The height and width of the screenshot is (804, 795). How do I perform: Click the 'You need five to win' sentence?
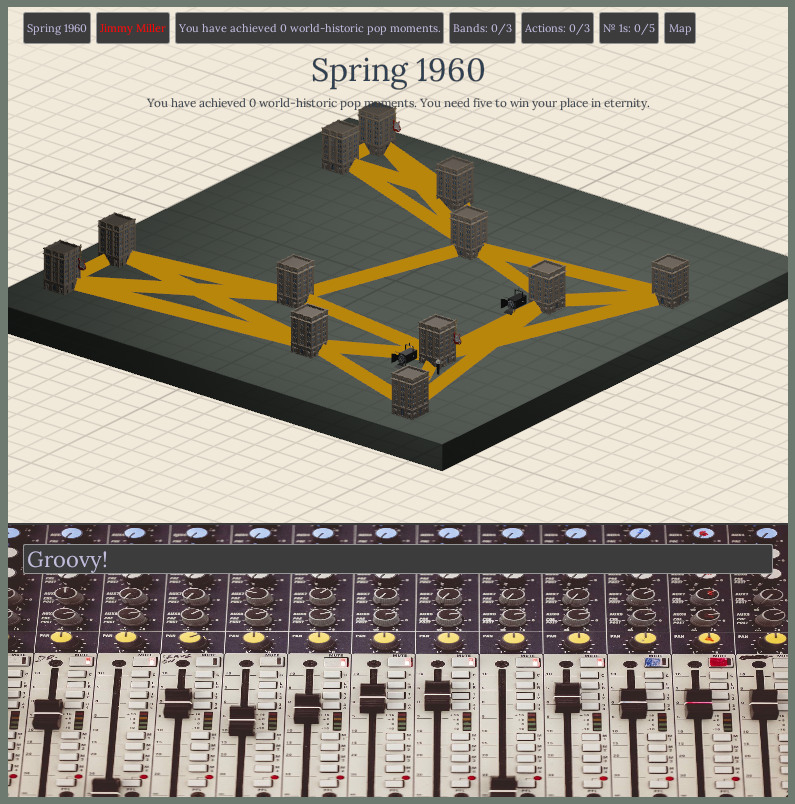click(x=534, y=103)
